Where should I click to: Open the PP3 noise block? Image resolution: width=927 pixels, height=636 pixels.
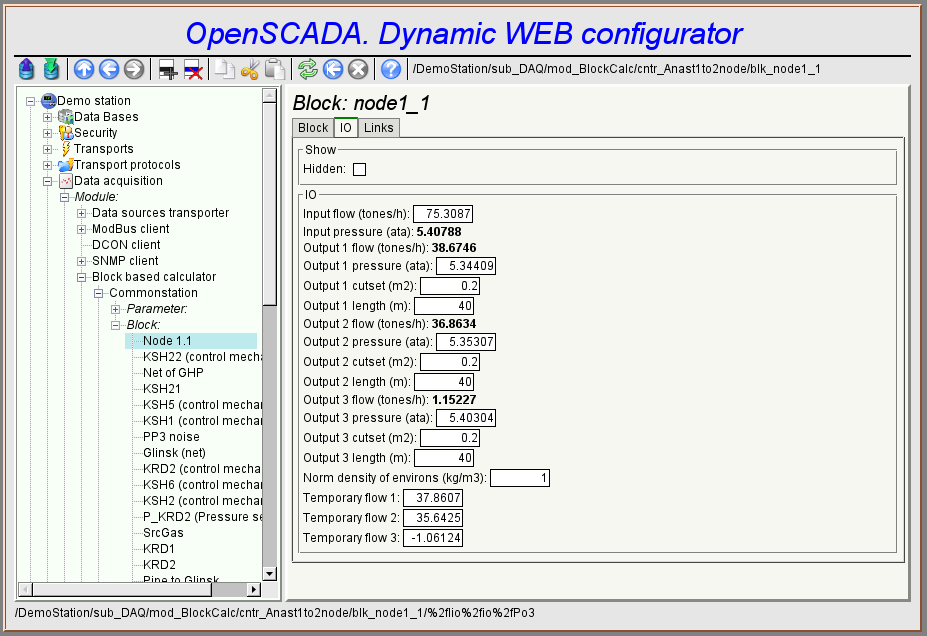(171, 437)
